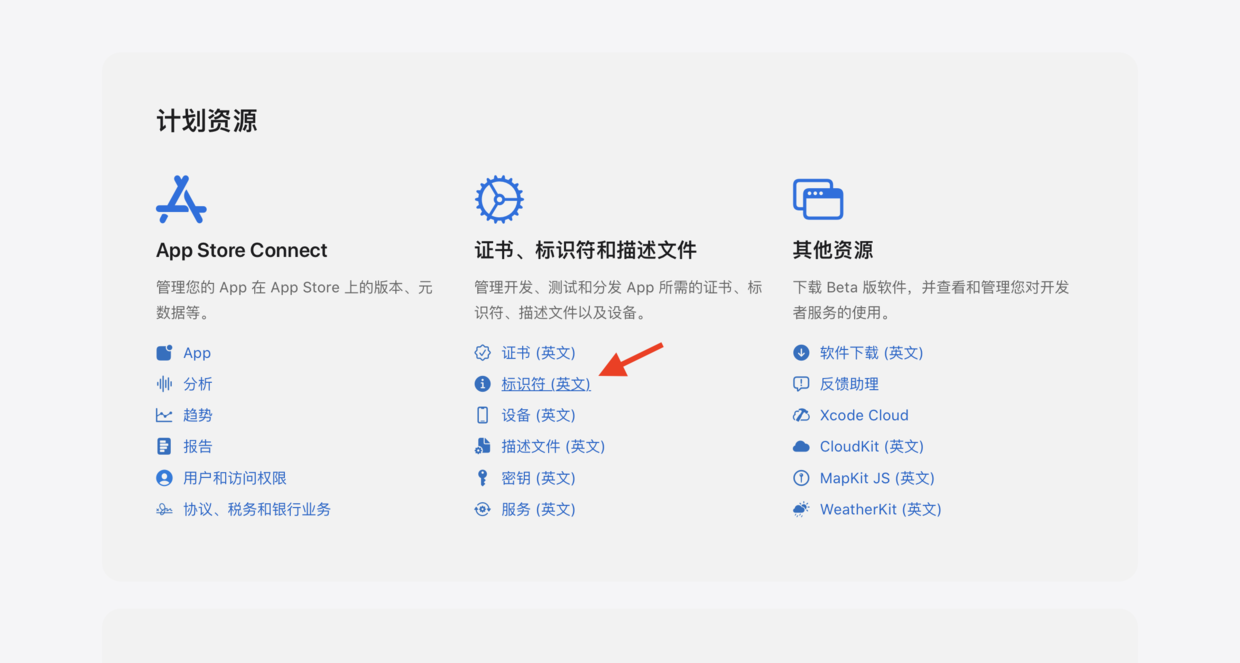
Task: Click the App Store Connect heading
Action: pyautogui.click(x=242, y=250)
